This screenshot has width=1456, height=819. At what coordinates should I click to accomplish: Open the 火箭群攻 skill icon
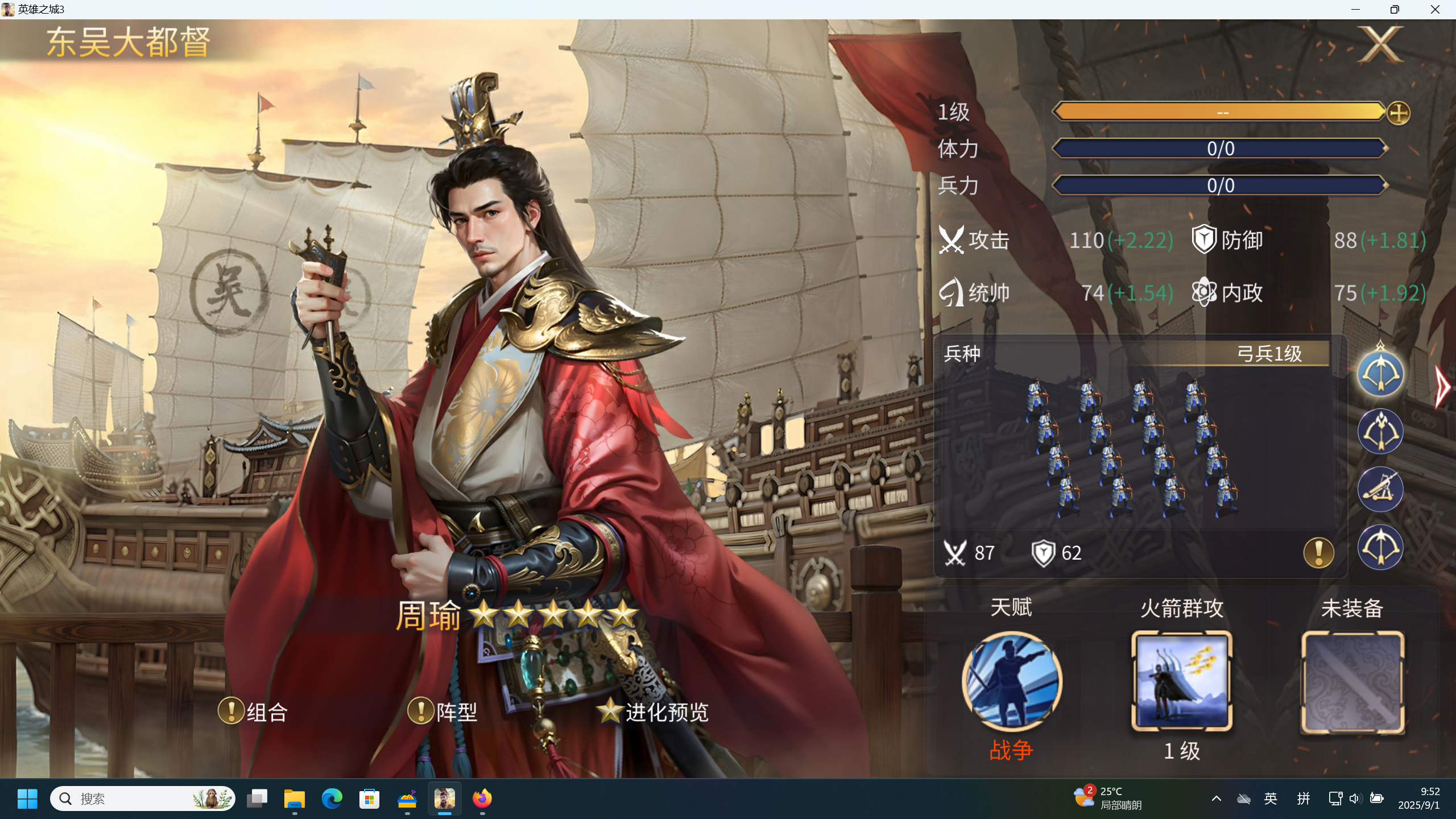(x=1182, y=681)
